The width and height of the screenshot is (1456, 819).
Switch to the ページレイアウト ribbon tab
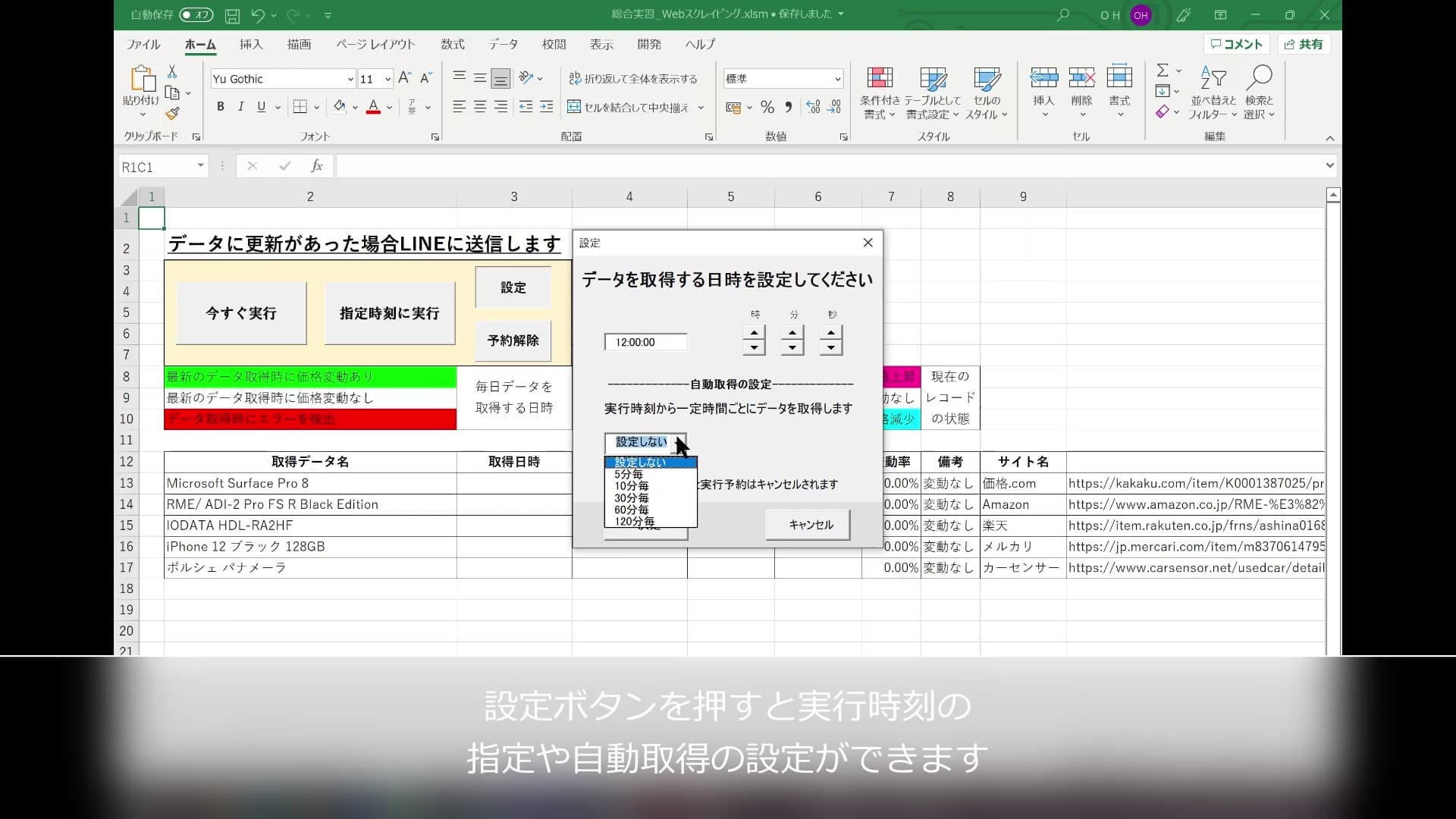[x=375, y=44]
